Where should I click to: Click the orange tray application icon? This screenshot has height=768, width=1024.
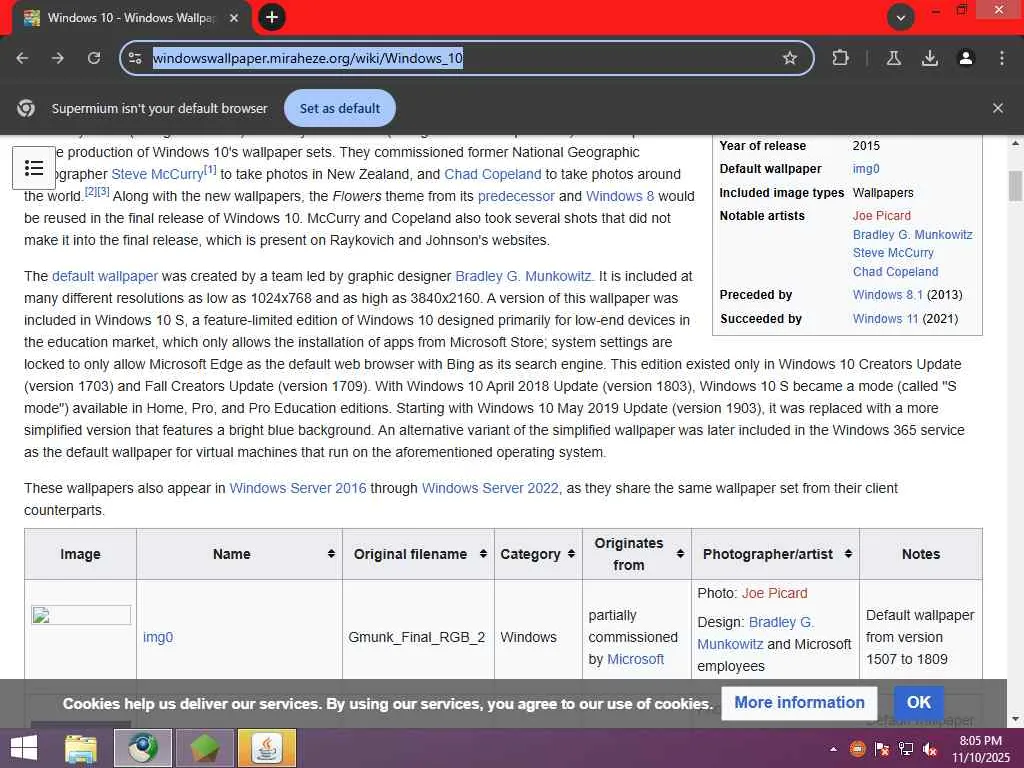tap(857, 749)
